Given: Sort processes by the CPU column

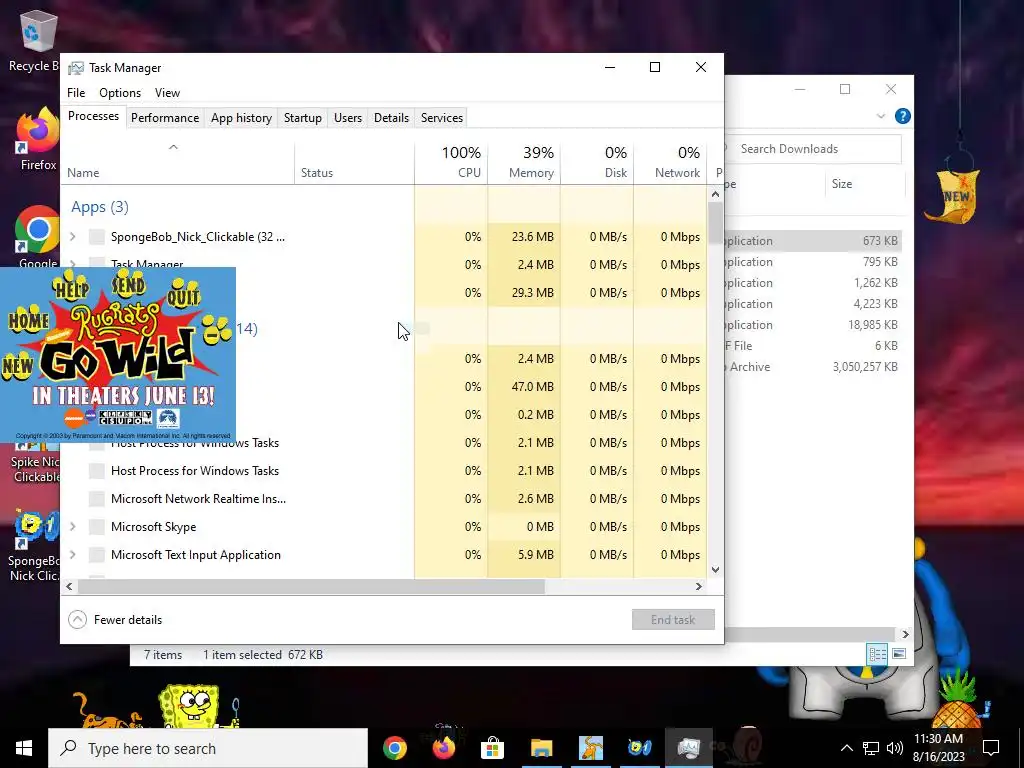Looking at the screenshot, I should 451,162.
